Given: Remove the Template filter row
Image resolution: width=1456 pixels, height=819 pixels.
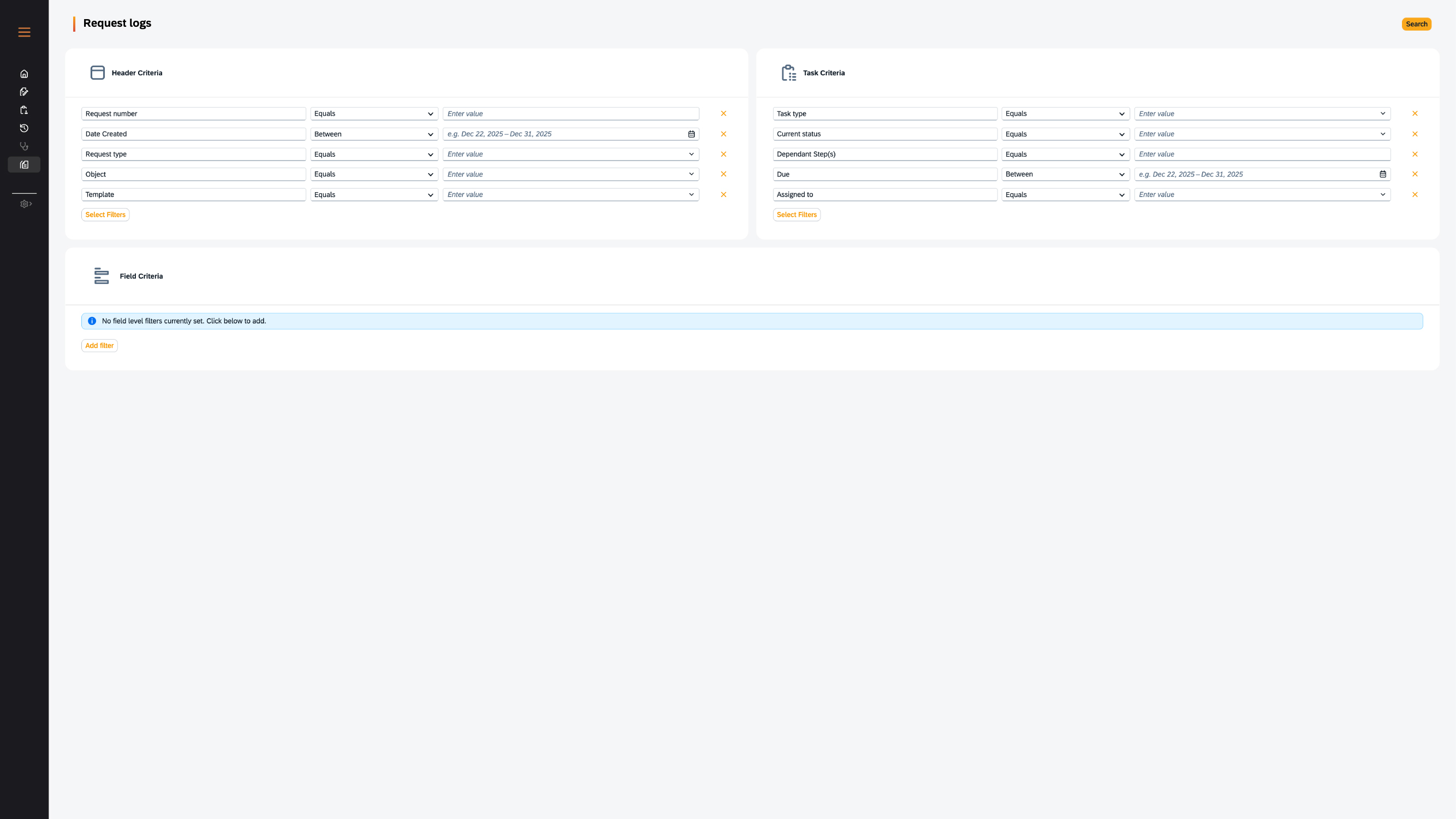Looking at the screenshot, I should pos(723,194).
